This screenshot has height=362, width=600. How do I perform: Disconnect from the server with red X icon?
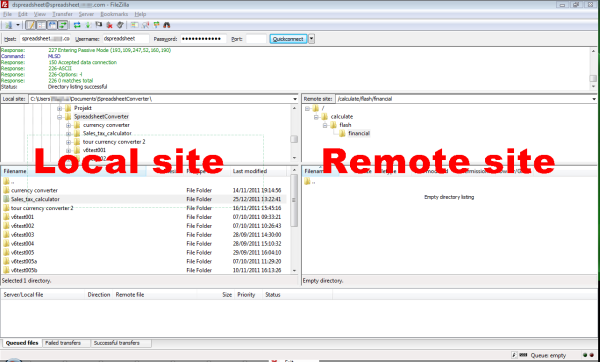(x=109, y=25)
